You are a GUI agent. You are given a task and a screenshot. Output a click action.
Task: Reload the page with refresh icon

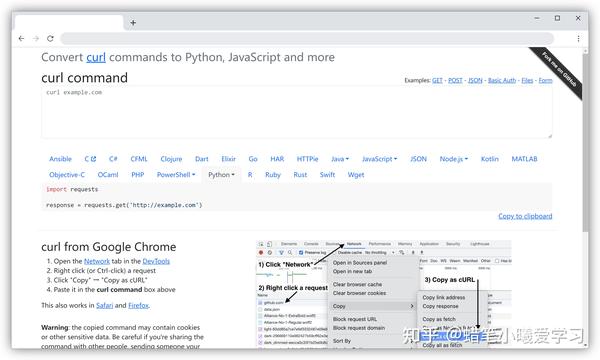click(x=50, y=38)
